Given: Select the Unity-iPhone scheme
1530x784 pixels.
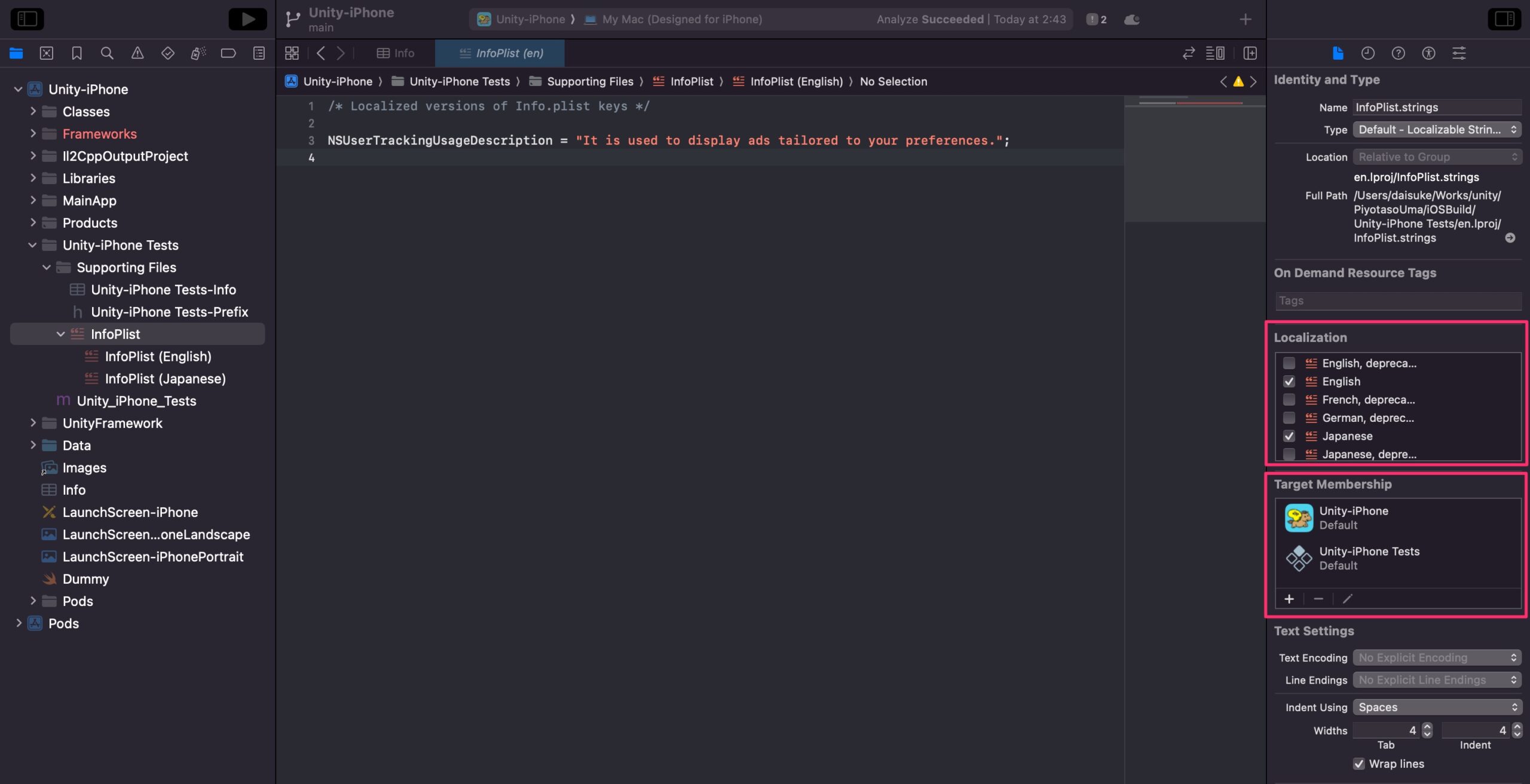Looking at the screenshot, I should [x=522, y=19].
